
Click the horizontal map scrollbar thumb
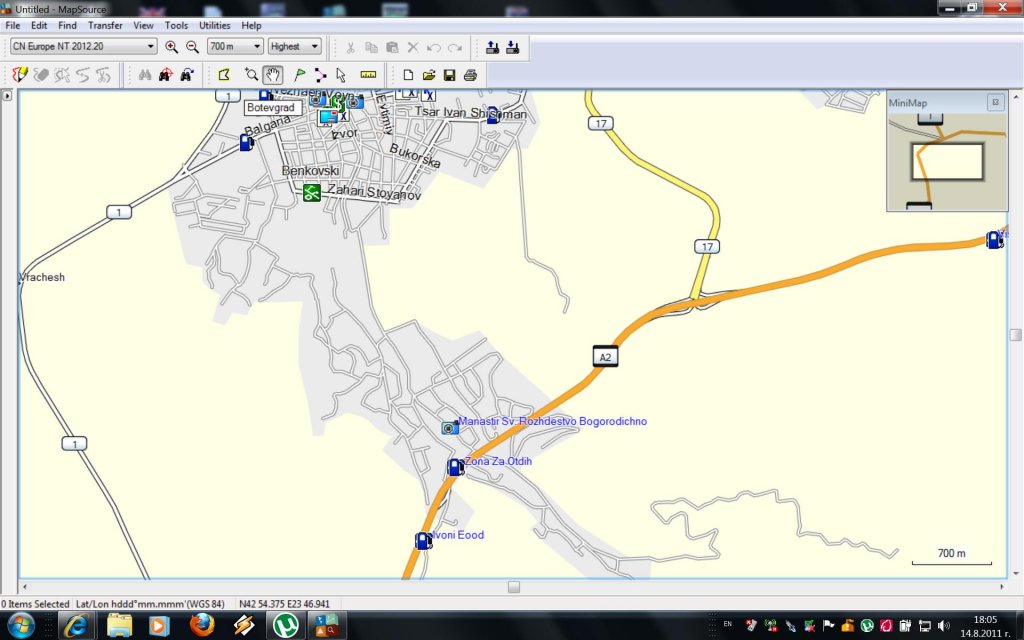(x=513, y=587)
